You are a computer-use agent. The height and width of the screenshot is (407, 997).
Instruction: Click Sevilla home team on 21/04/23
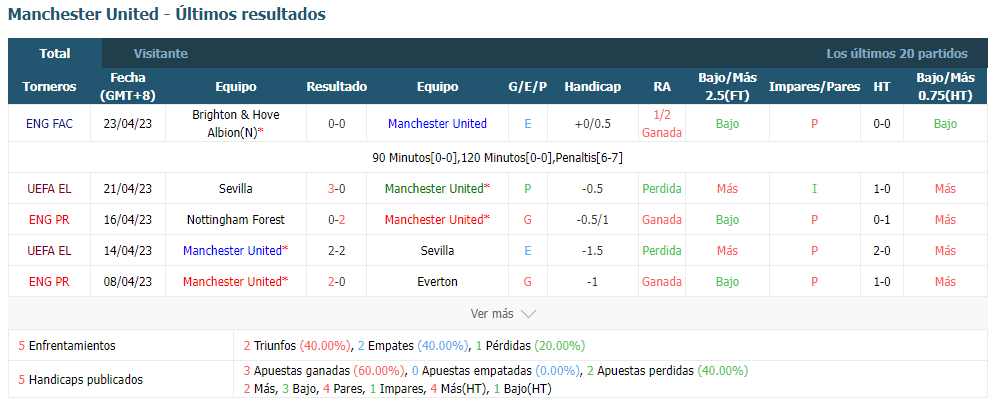236,188
